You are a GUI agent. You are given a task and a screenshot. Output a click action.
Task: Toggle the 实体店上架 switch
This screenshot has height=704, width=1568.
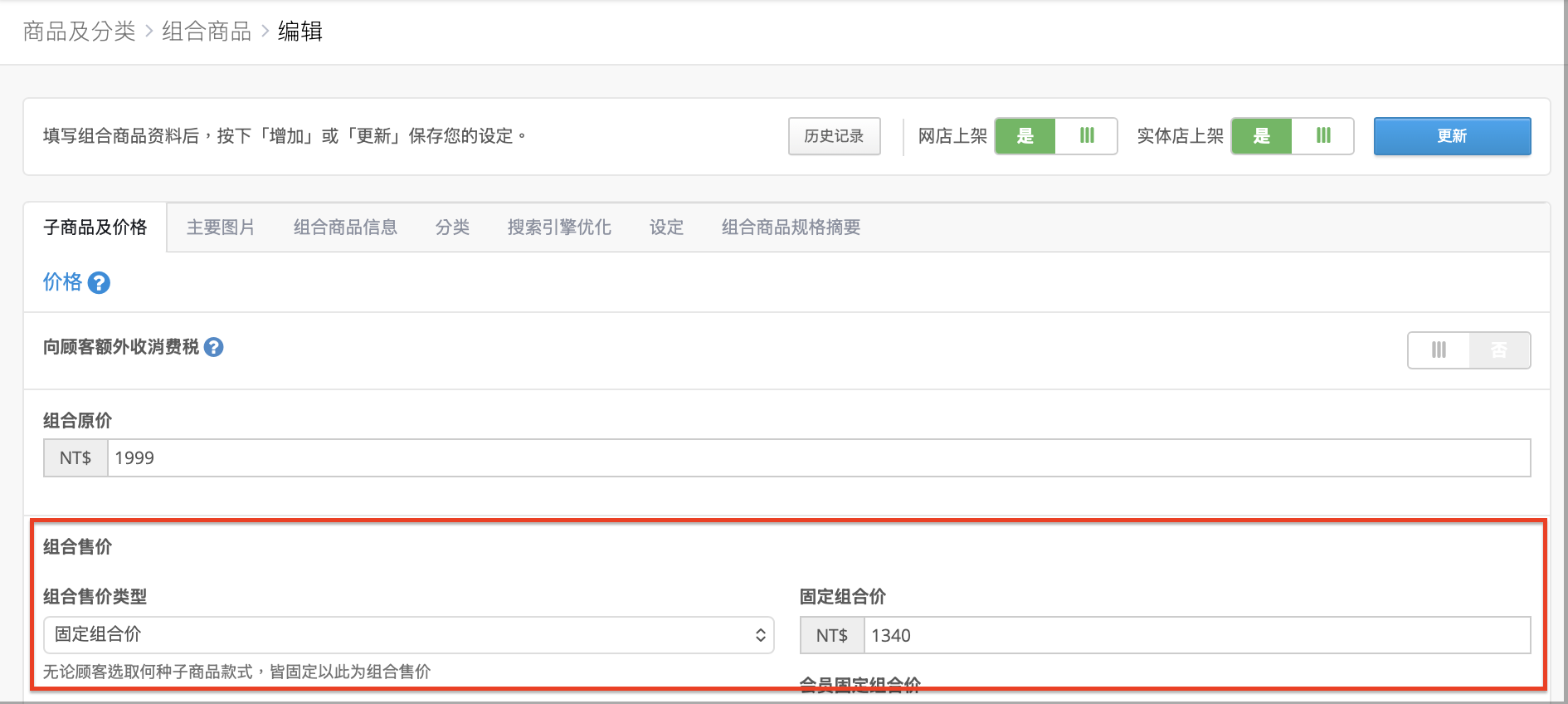coord(1292,136)
